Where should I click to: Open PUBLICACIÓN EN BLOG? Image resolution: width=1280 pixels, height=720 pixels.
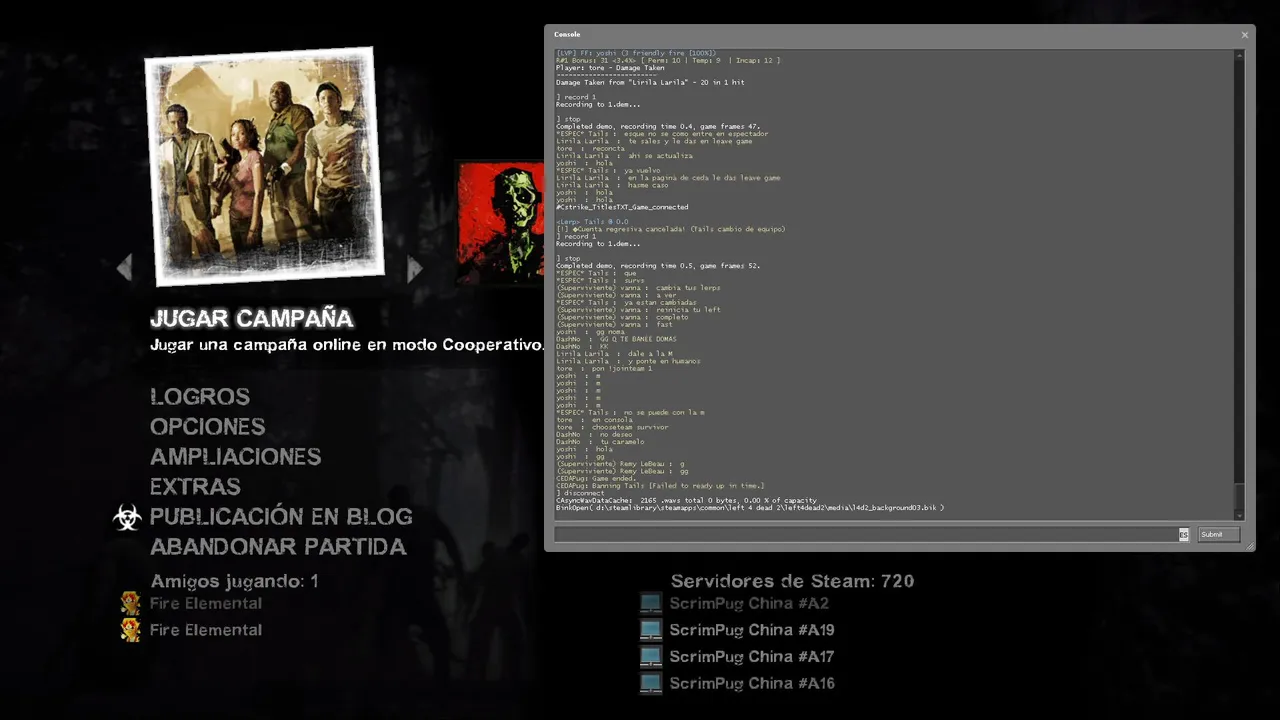281,517
